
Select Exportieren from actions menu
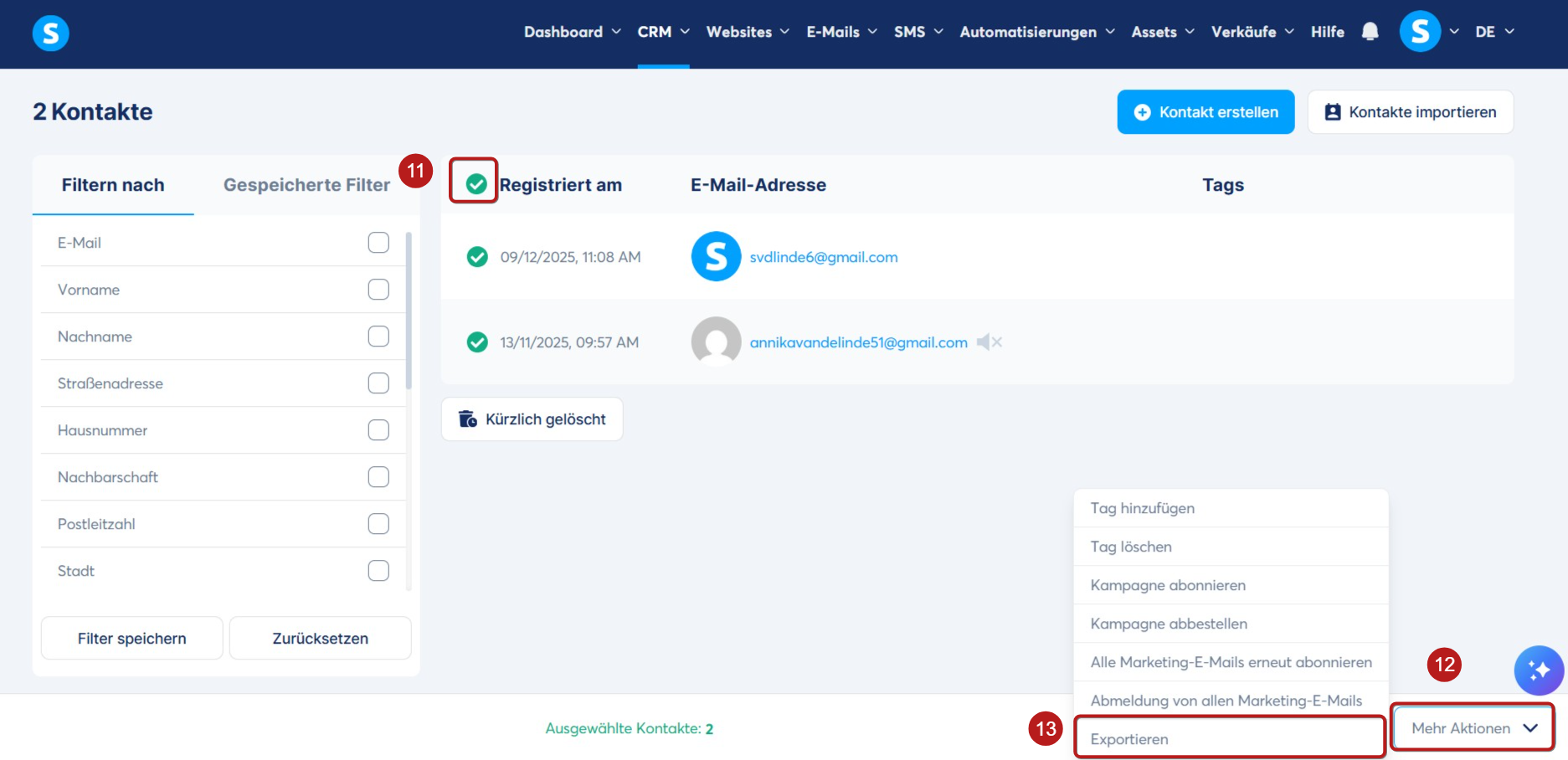(x=1231, y=738)
